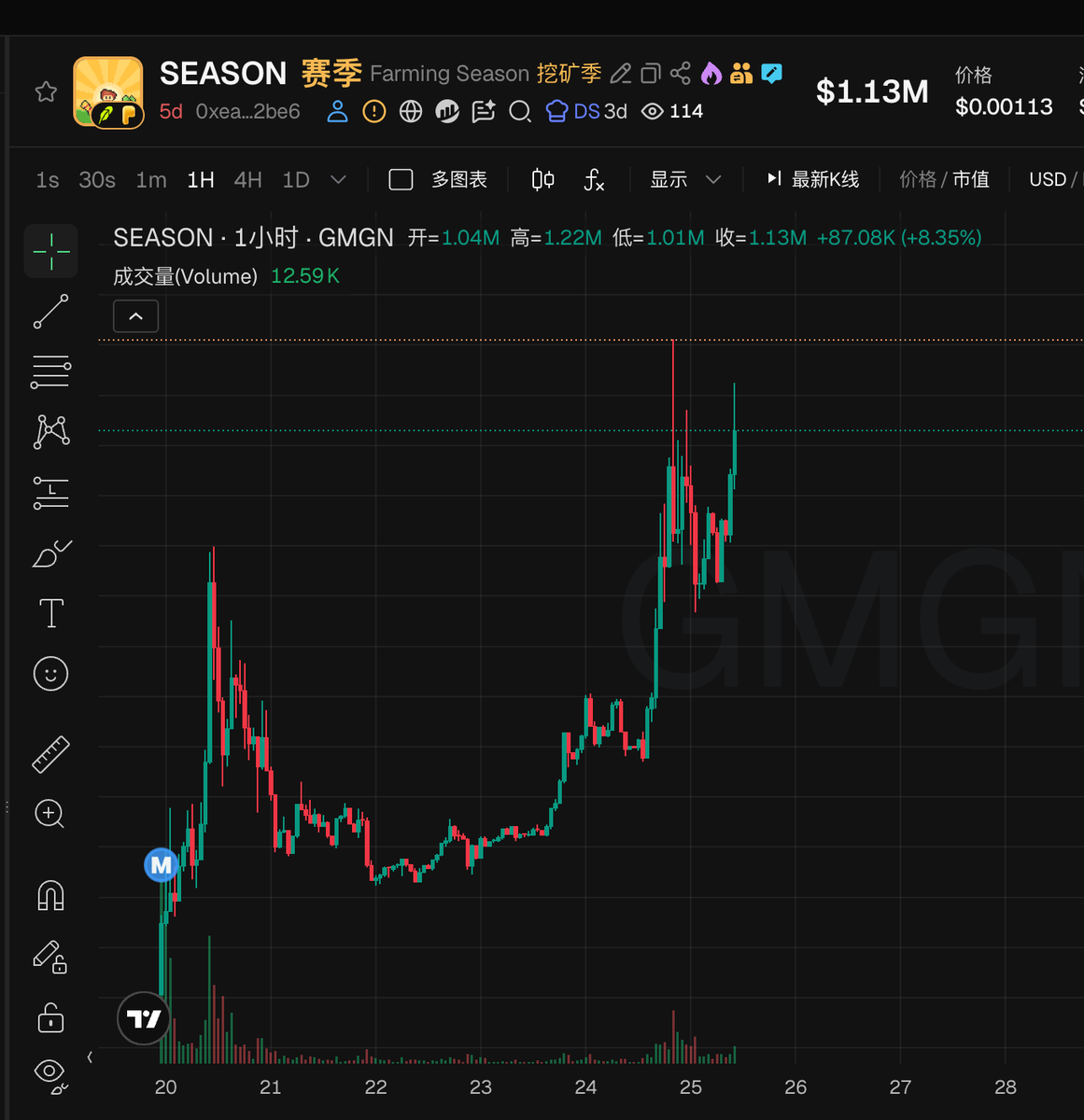This screenshot has width=1084, height=1120.
Task: Click the DS 3d chef-hat badge
Action: tap(586, 112)
